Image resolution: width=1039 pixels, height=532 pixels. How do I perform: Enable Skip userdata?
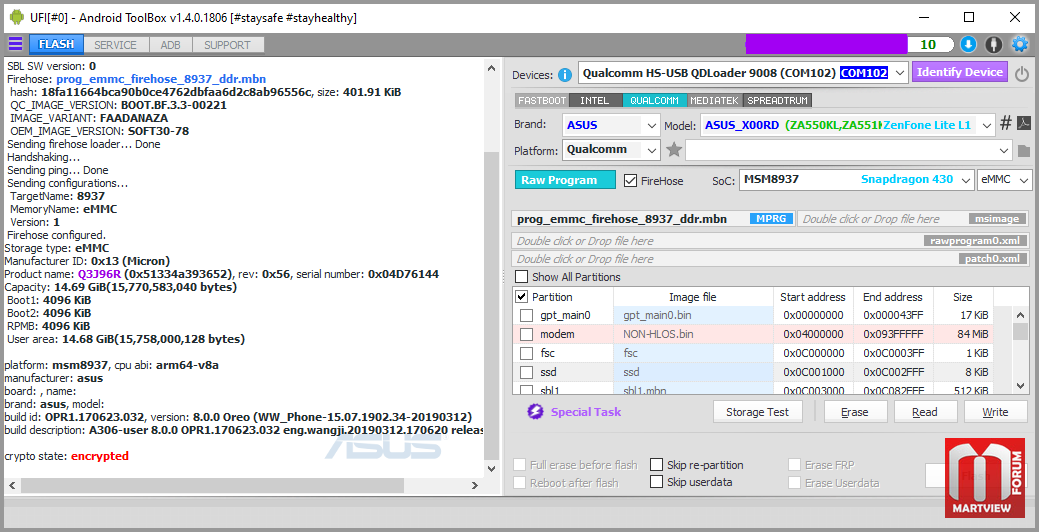(656, 482)
